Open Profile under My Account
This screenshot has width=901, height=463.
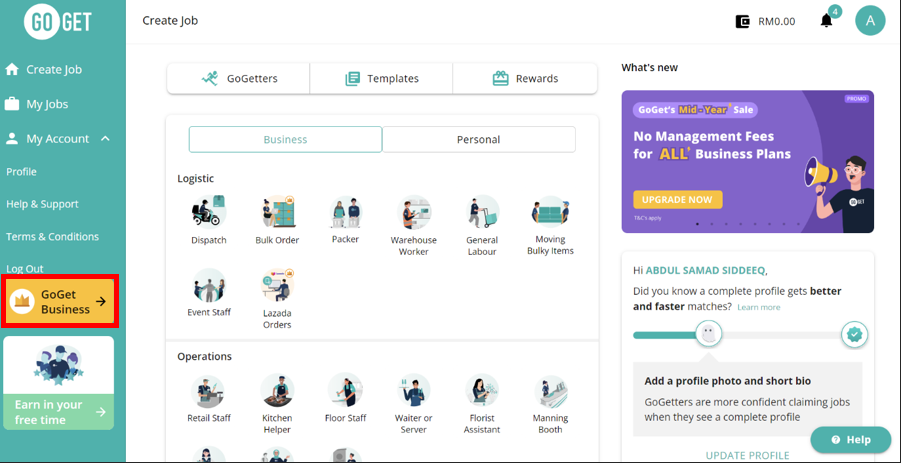[x=21, y=172]
